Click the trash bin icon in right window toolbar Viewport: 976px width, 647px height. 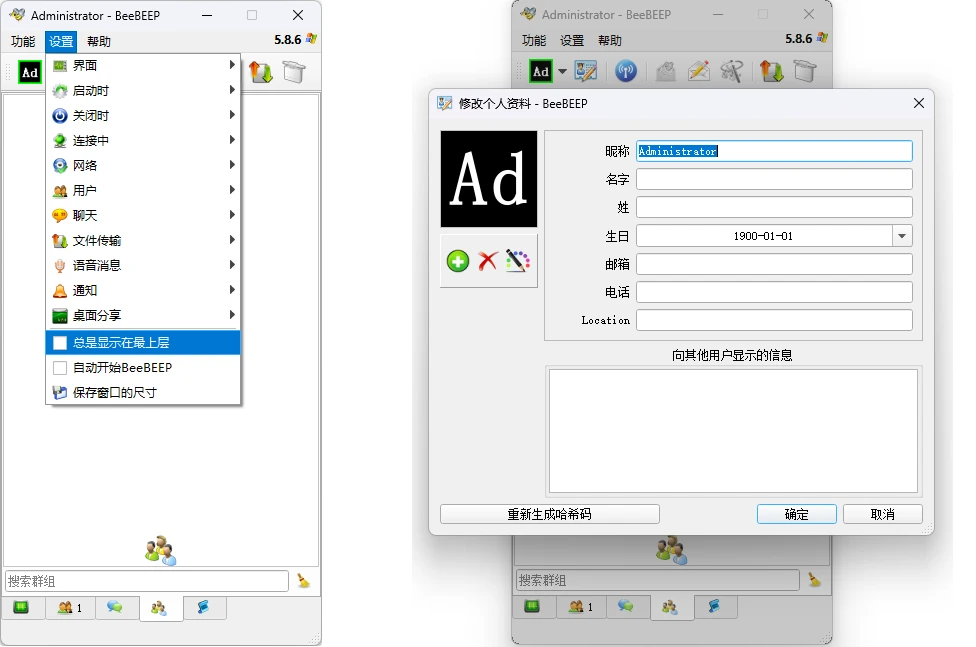(804, 71)
